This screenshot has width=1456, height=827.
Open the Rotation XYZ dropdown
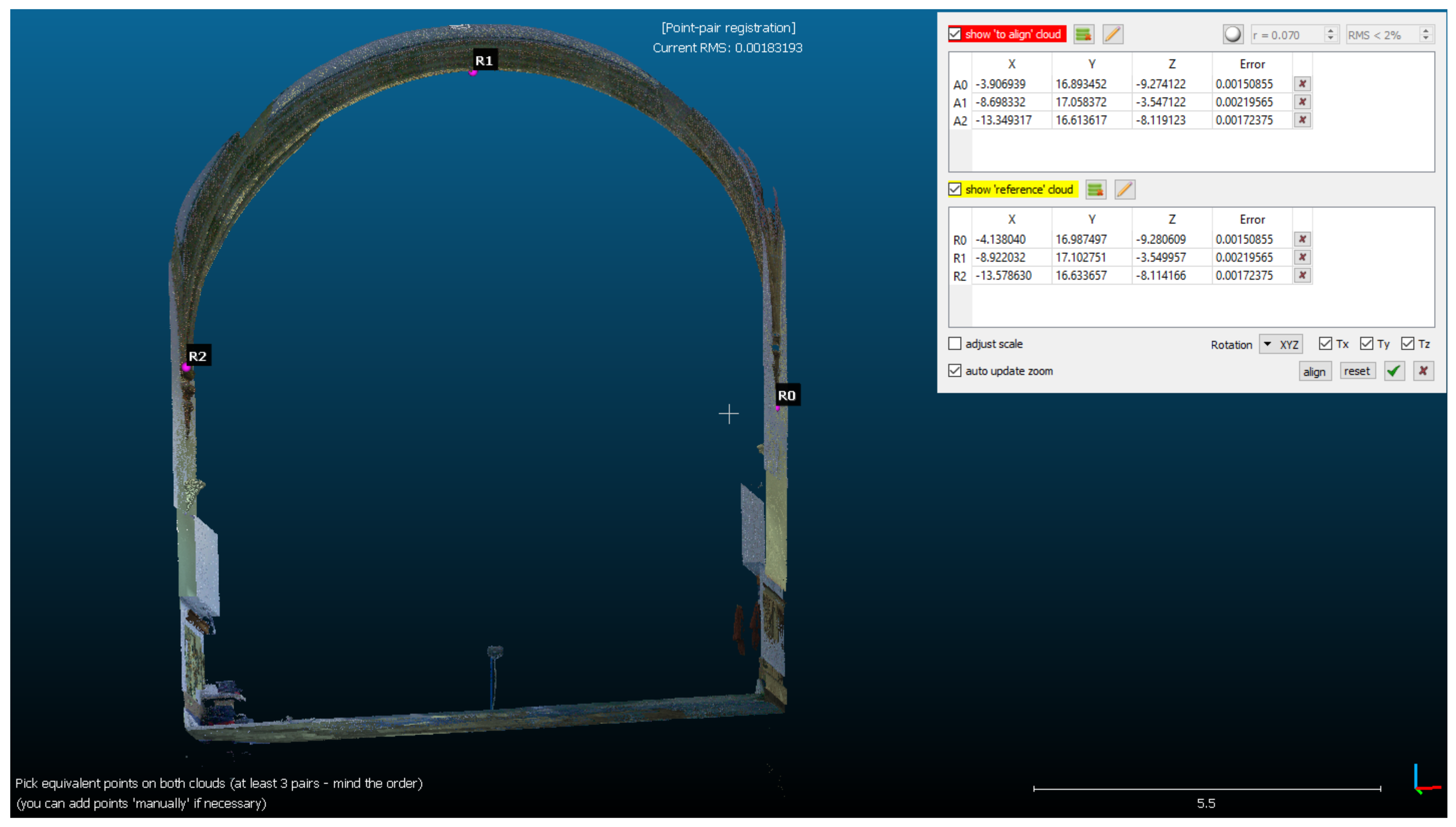[1281, 345]
